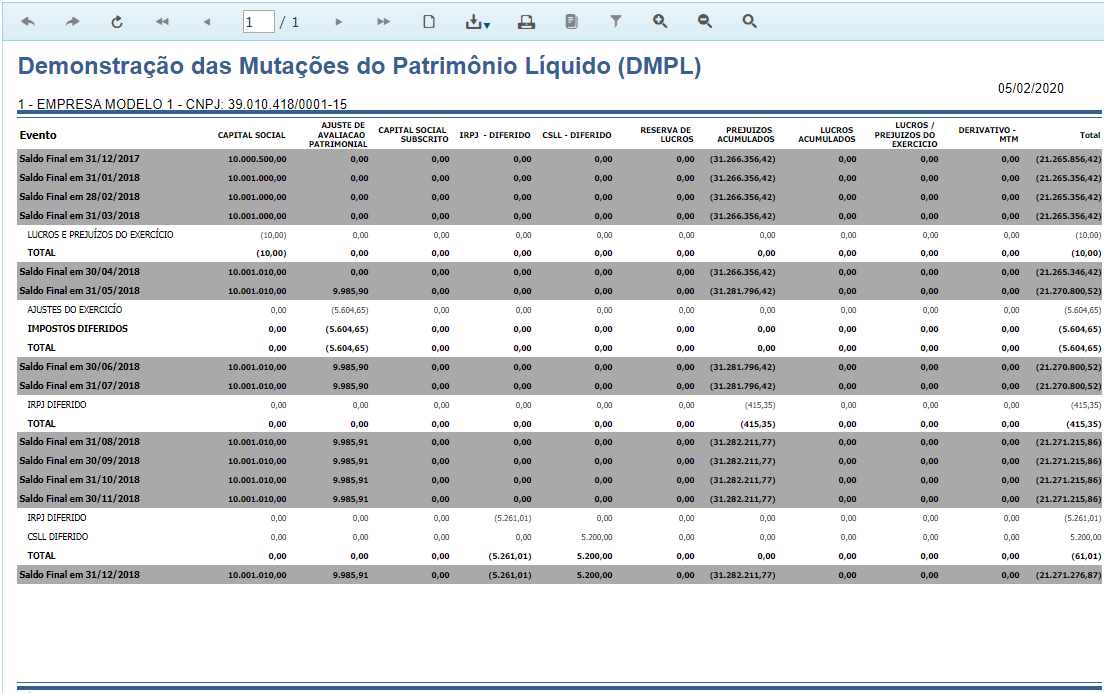Screen dimensions: 1104x693
Task: Zoom out of the report
Action: [705, 20]
